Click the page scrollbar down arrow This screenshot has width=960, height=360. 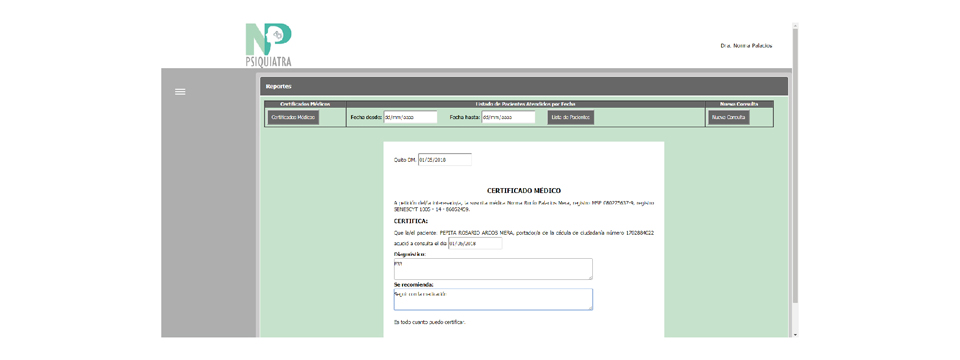(x=795, y=334)
